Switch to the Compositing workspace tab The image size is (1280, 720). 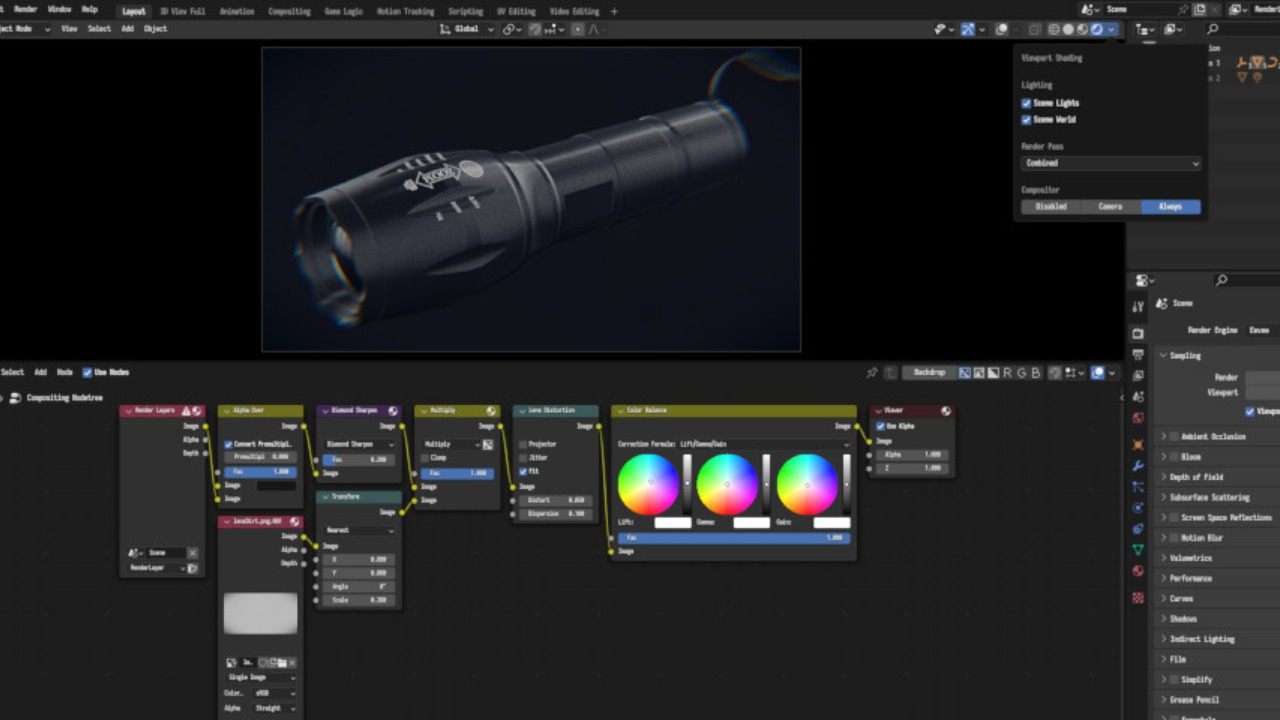(x=289, y=11)
